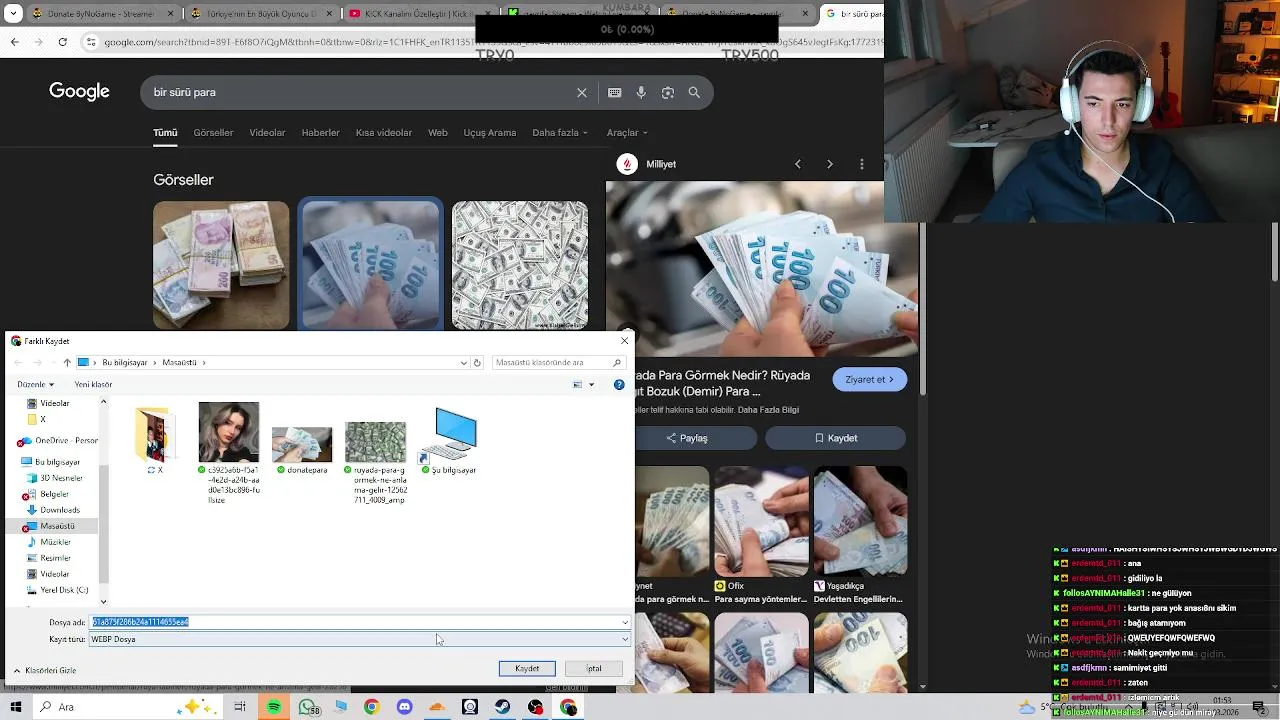
Task: Open the Uçuş Arama tab
Action: [x=489, y=133]
